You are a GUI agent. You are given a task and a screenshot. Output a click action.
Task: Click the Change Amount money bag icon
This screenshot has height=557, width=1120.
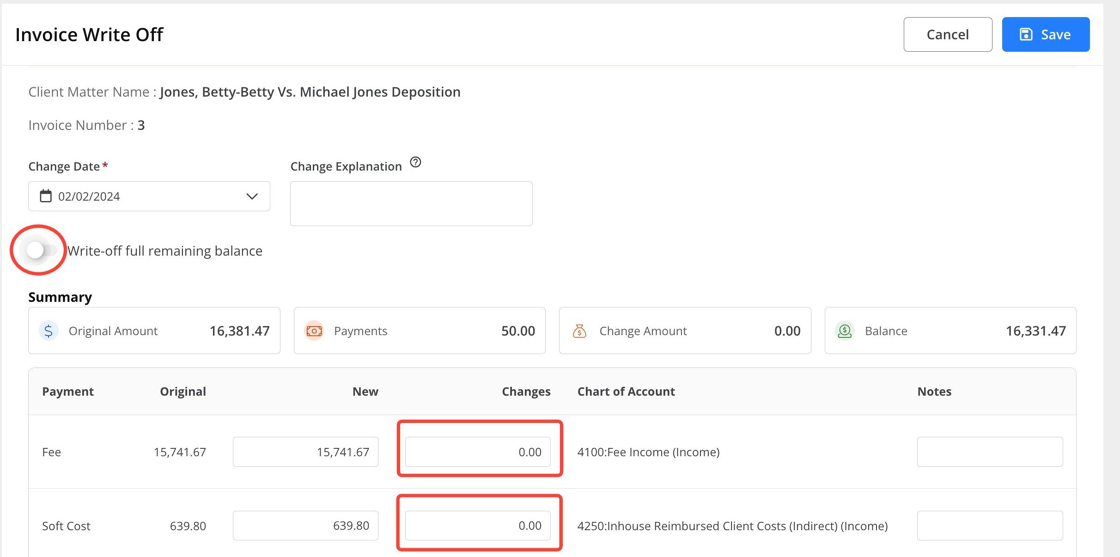click(579, 331)
